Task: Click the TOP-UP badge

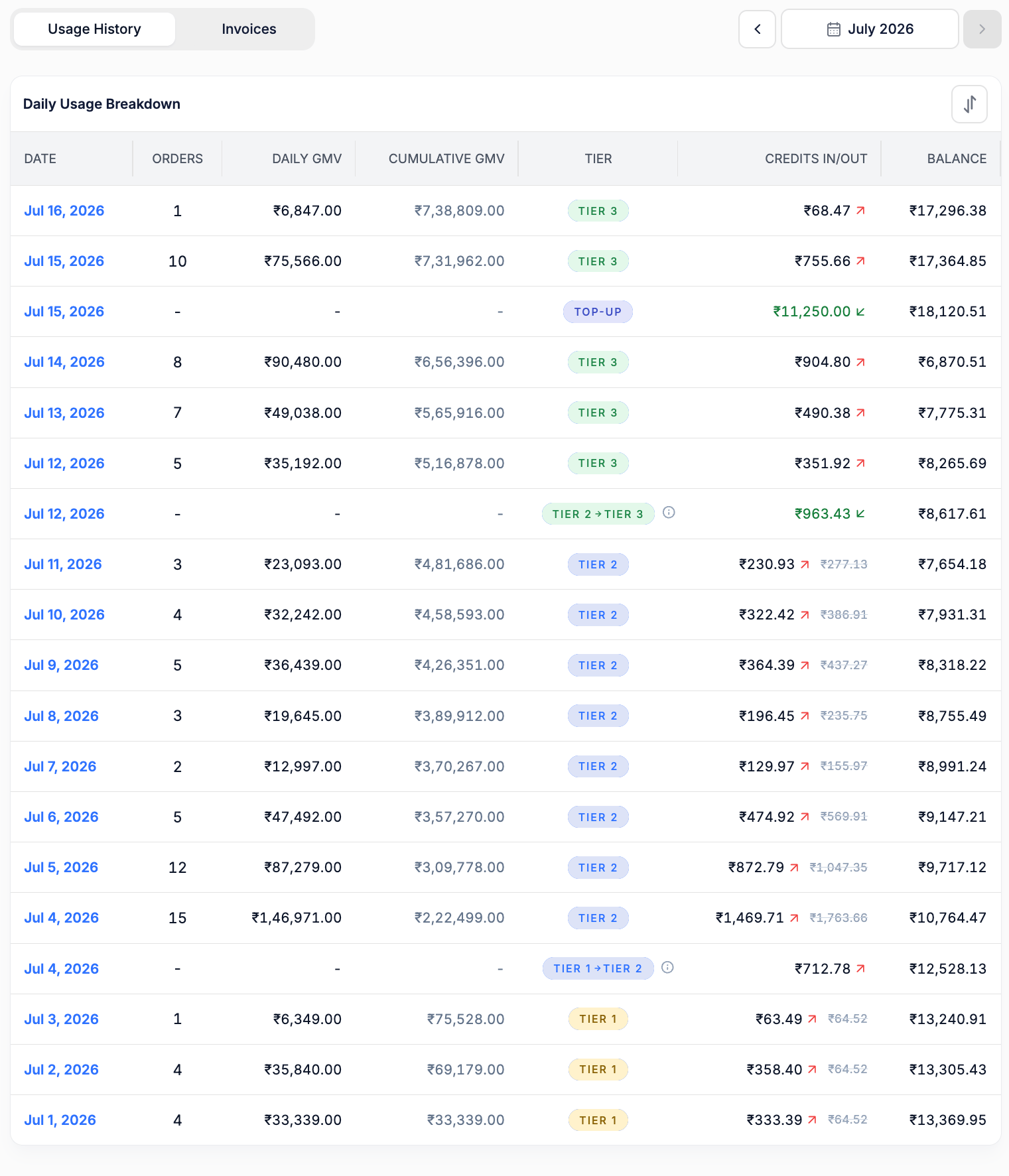Action: point(598,312)
